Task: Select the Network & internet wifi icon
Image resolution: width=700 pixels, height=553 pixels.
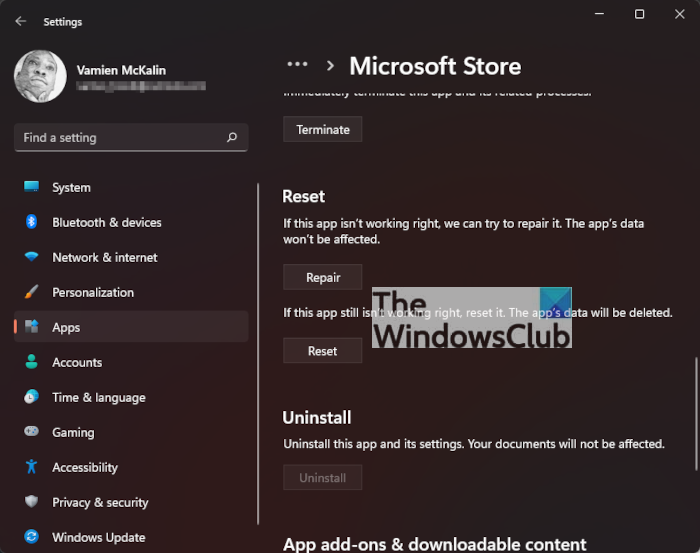Action: [32, 257]
